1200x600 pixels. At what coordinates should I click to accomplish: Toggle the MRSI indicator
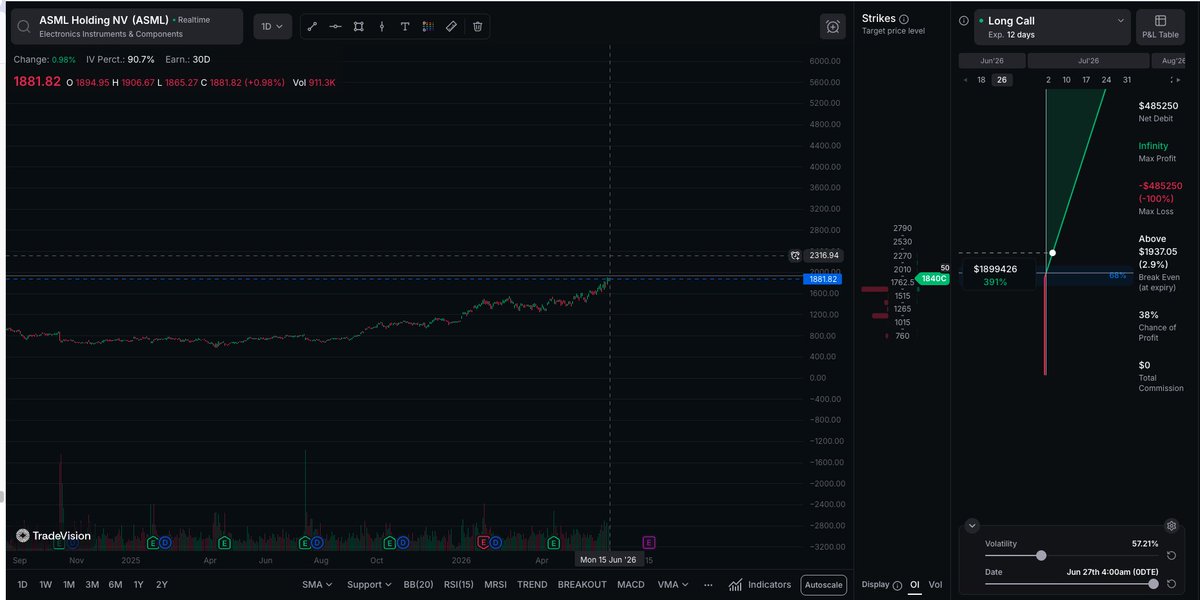click(496, 585)
